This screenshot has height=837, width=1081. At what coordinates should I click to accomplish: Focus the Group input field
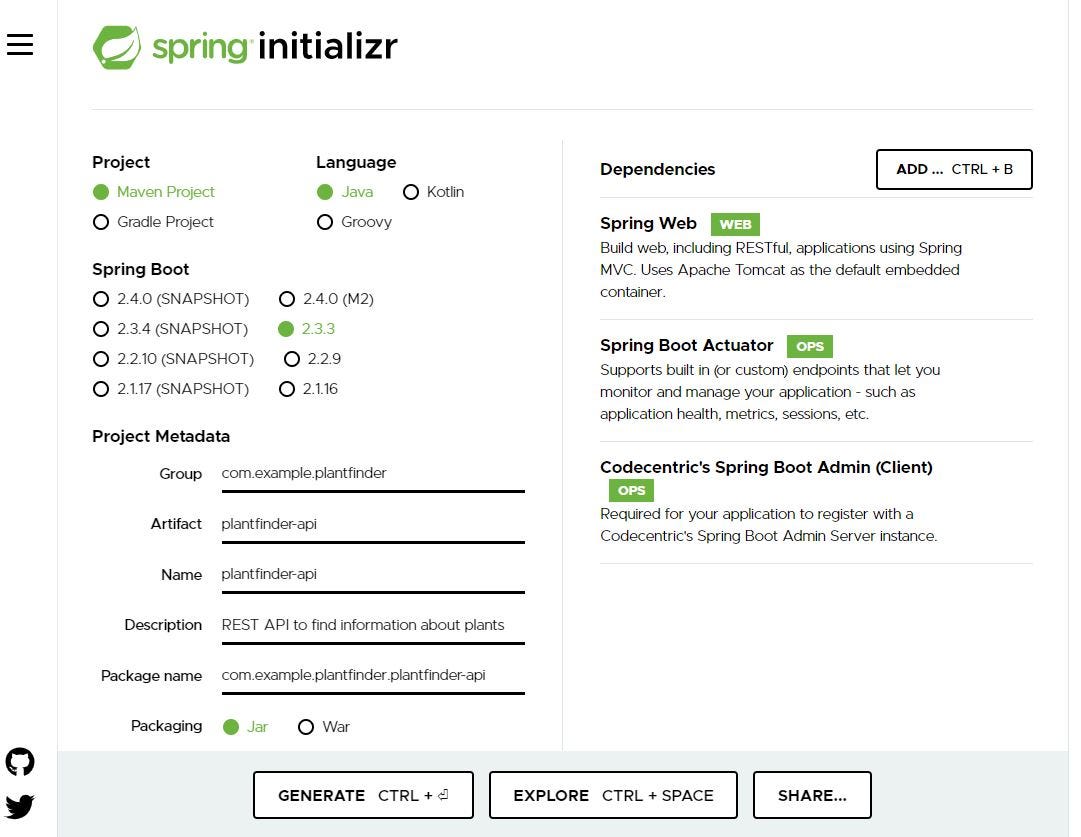(373, 474)
